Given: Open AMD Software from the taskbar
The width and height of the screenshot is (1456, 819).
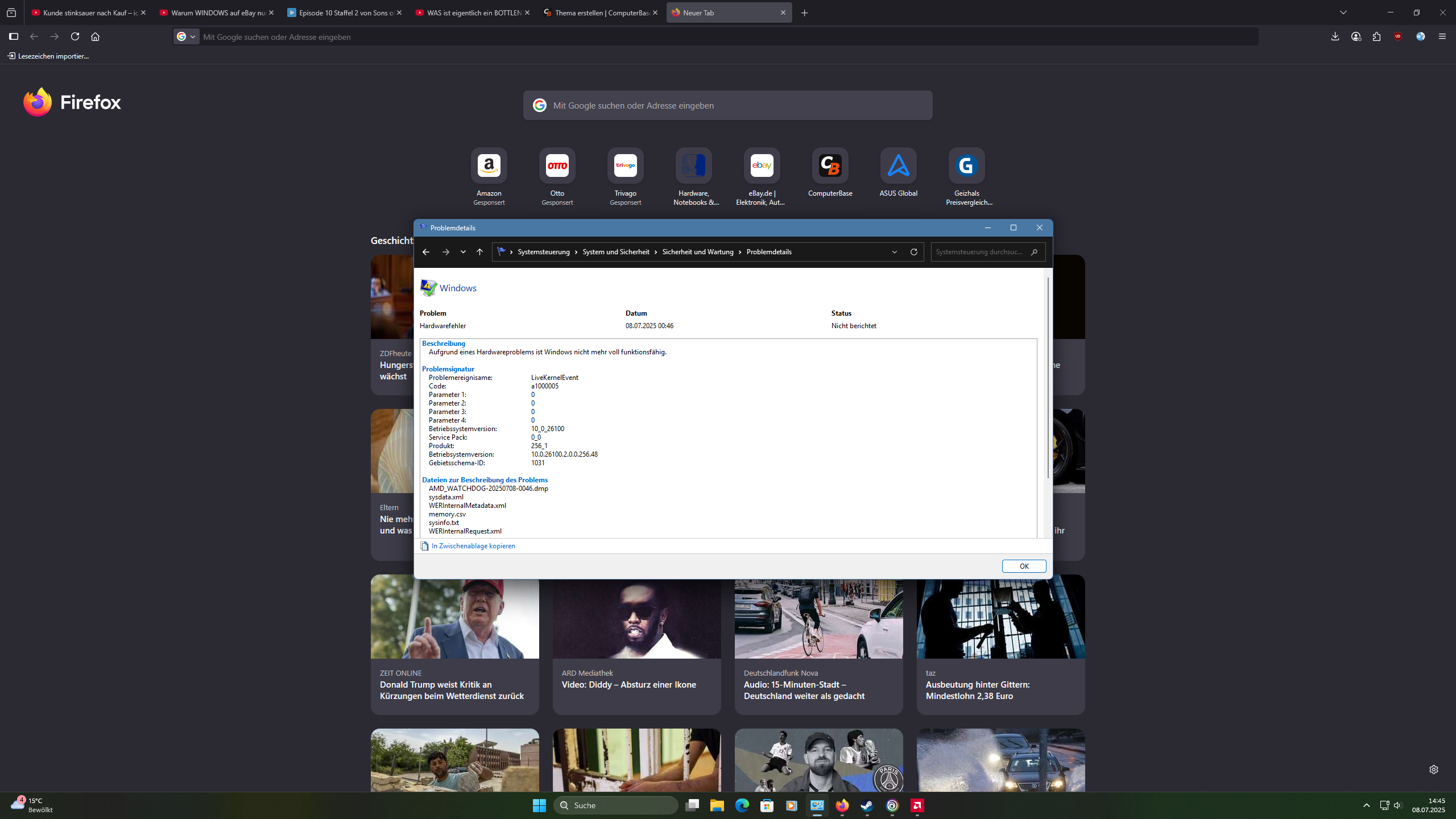Looking at the screenshot, I should (917, 805).
